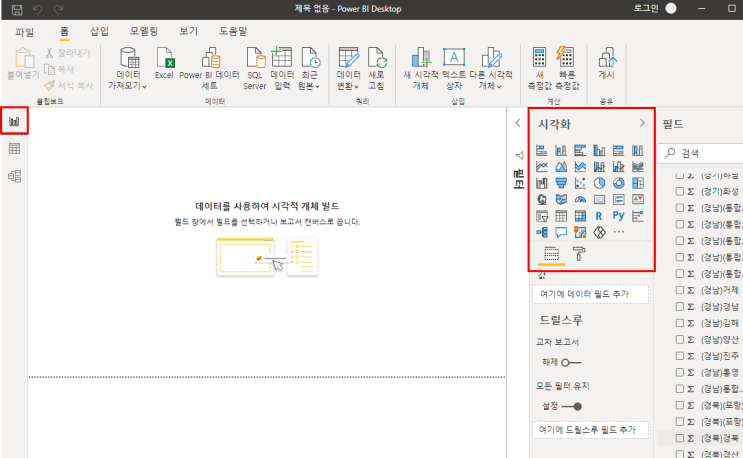The height and width of the screenshot is (458, 743).
Task: Select the ribbon chart visual
Action: point(638,167)
